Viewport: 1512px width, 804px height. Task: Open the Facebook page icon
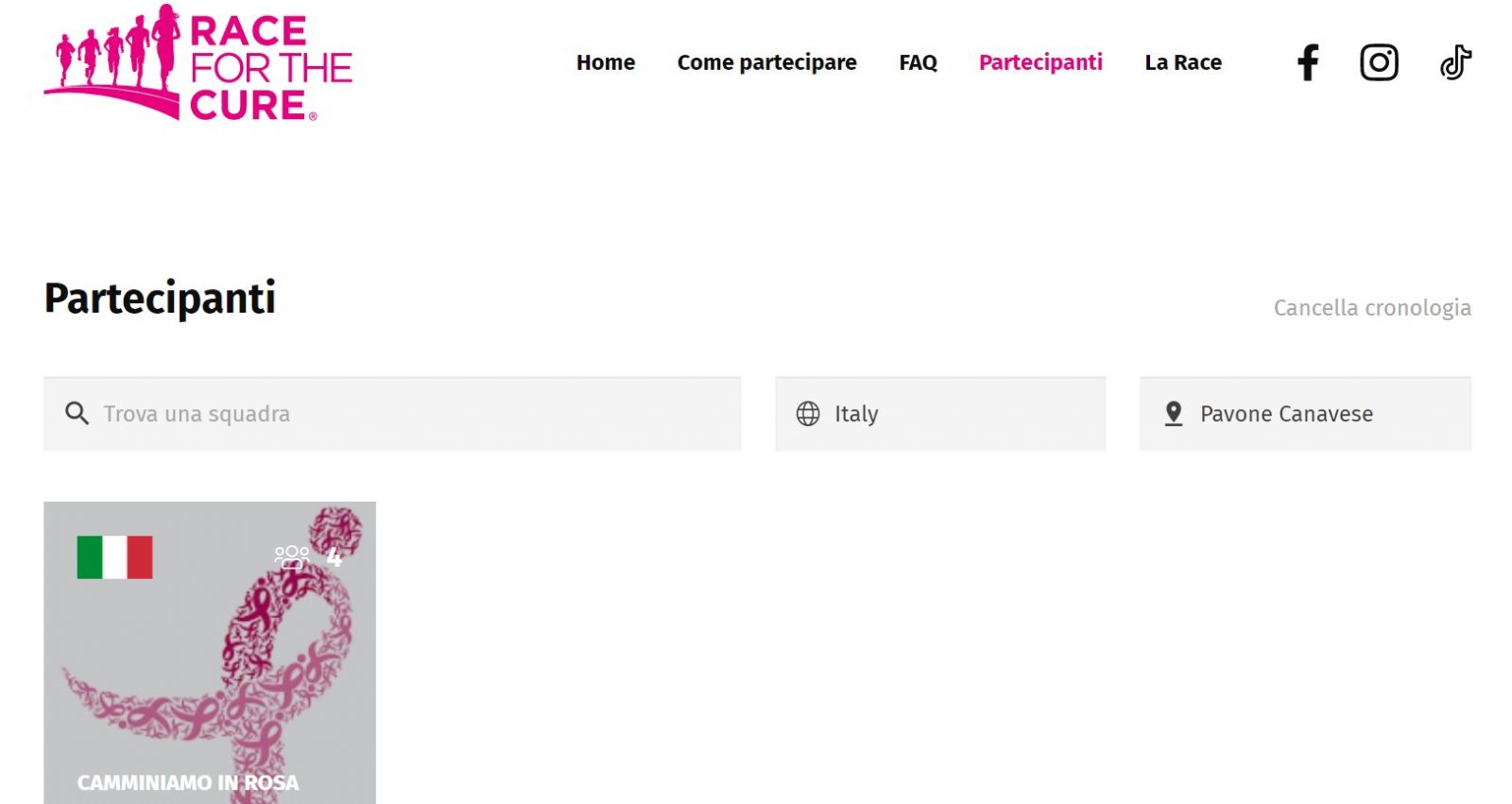pos(1308,63)
